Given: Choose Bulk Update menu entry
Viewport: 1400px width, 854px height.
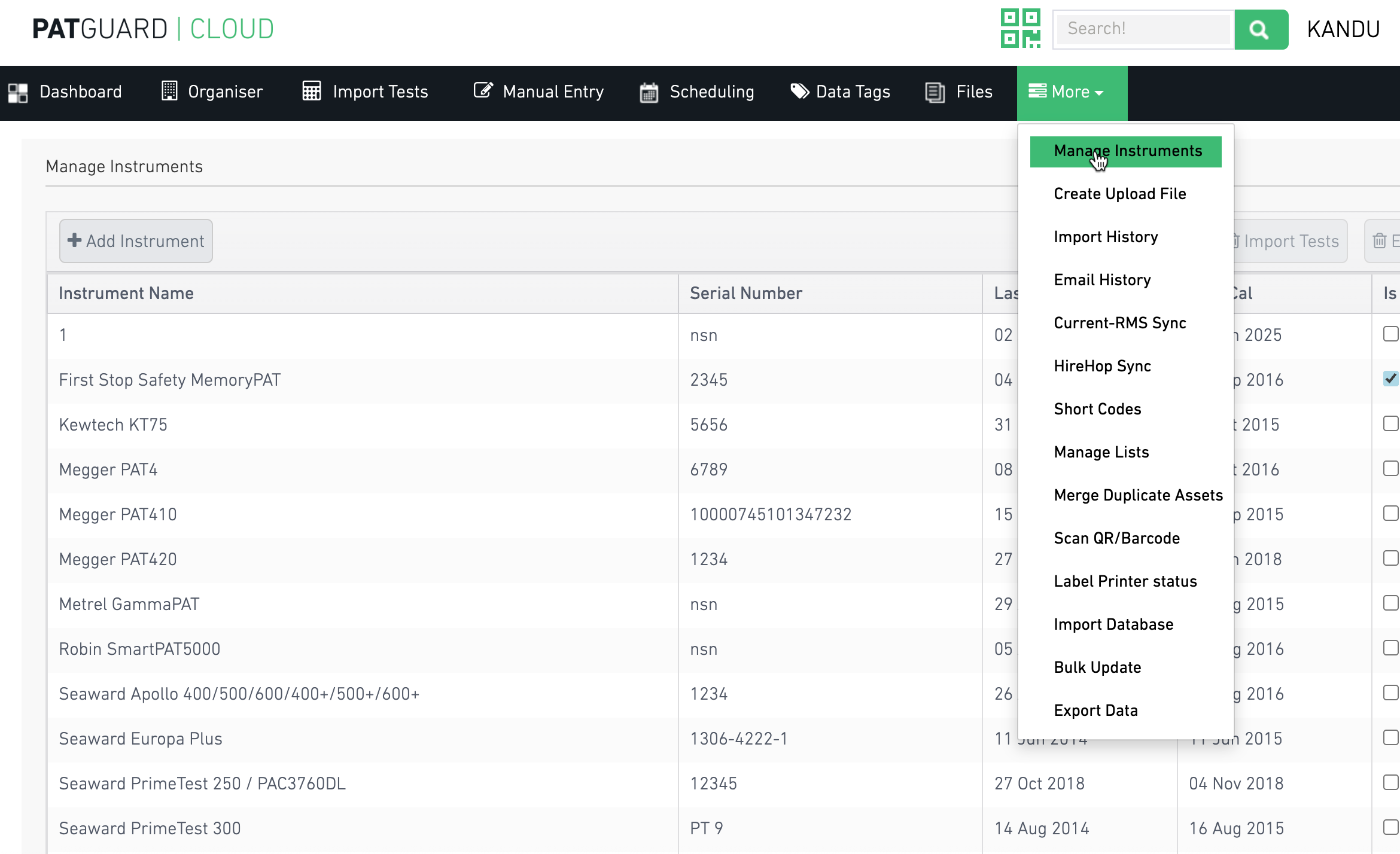Looking at the screenshot, I should click(x=1097, y=667).
